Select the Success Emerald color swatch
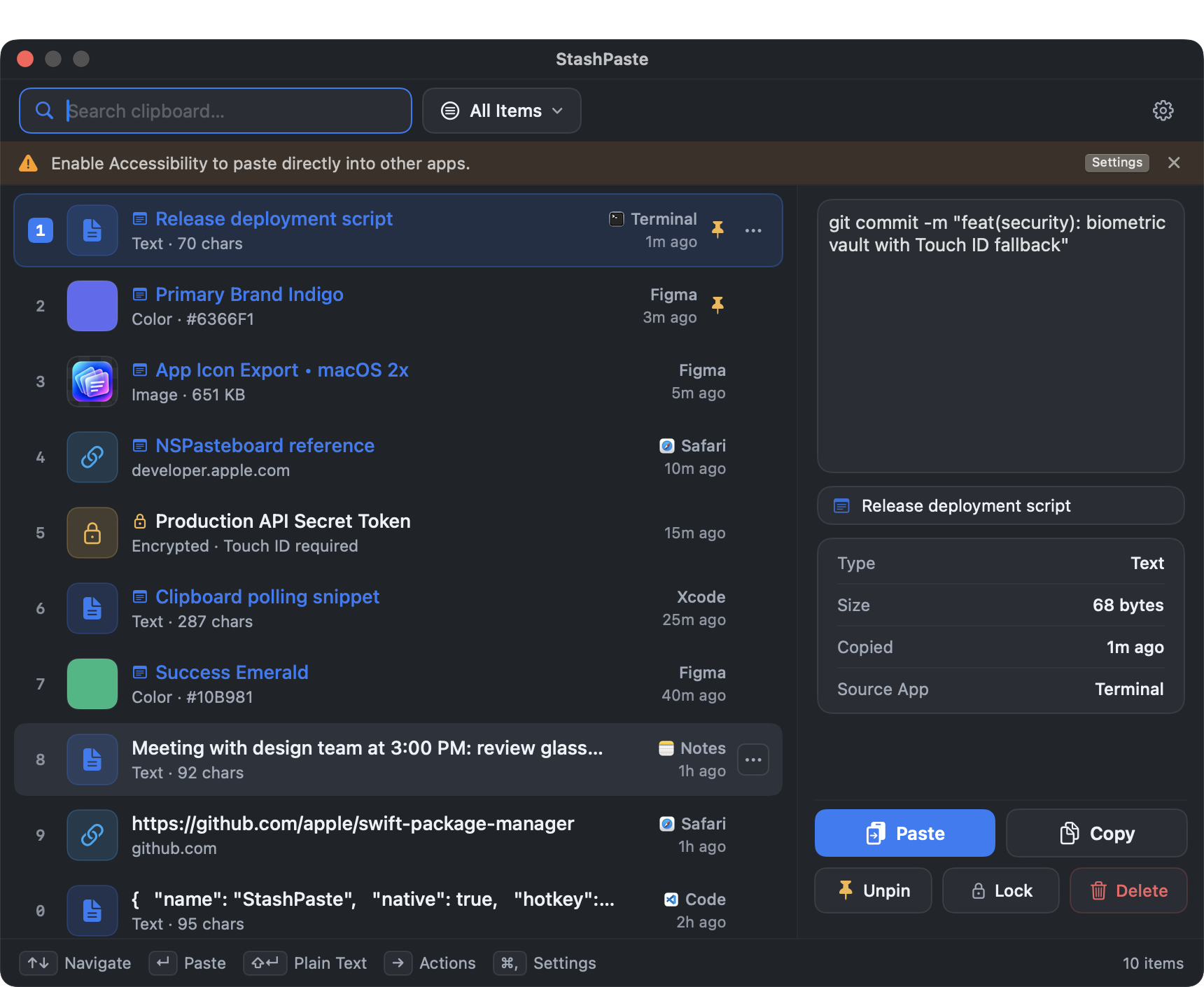 click(92, 684)
